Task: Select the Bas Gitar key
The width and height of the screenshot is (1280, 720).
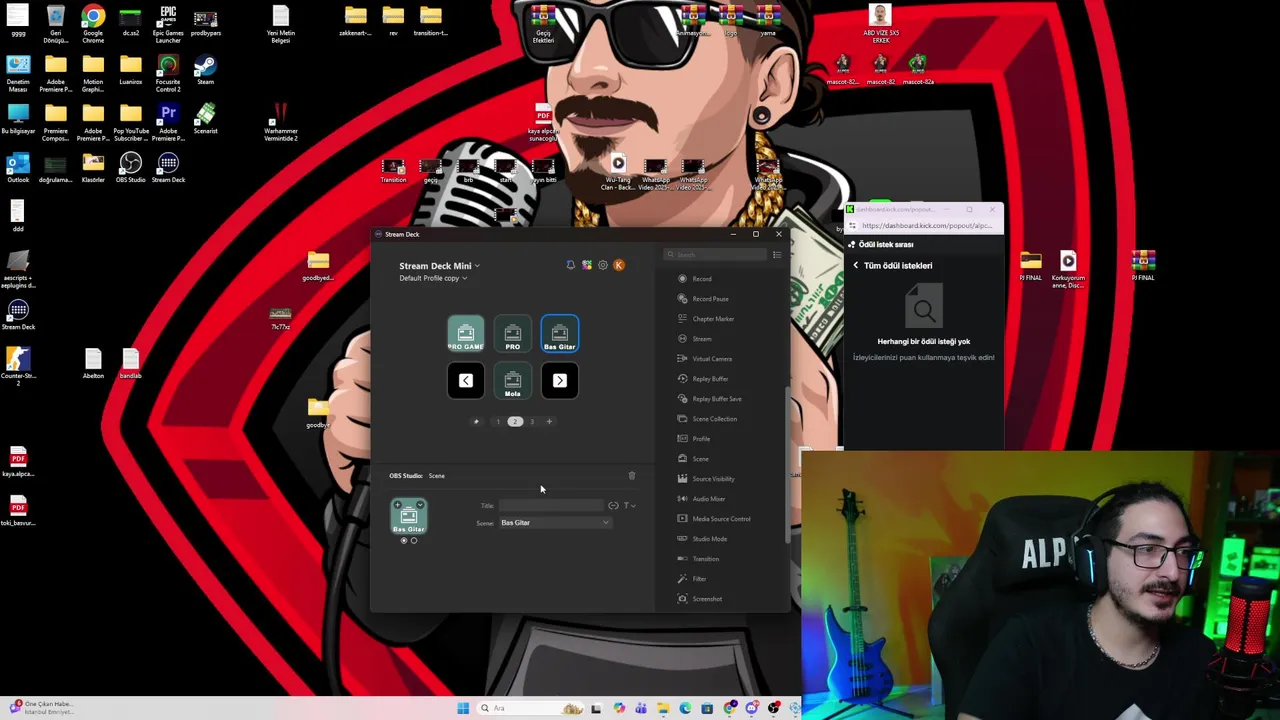Action: 560,334
